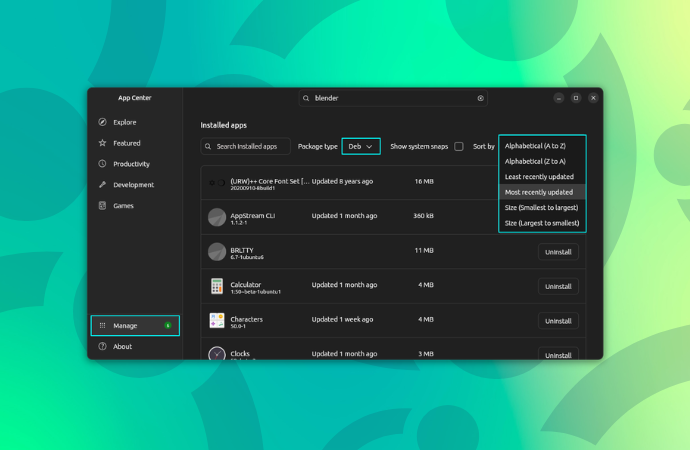
Task: Select Alphabetical (A to Z) sort option
Action: (x=541, y=146)
